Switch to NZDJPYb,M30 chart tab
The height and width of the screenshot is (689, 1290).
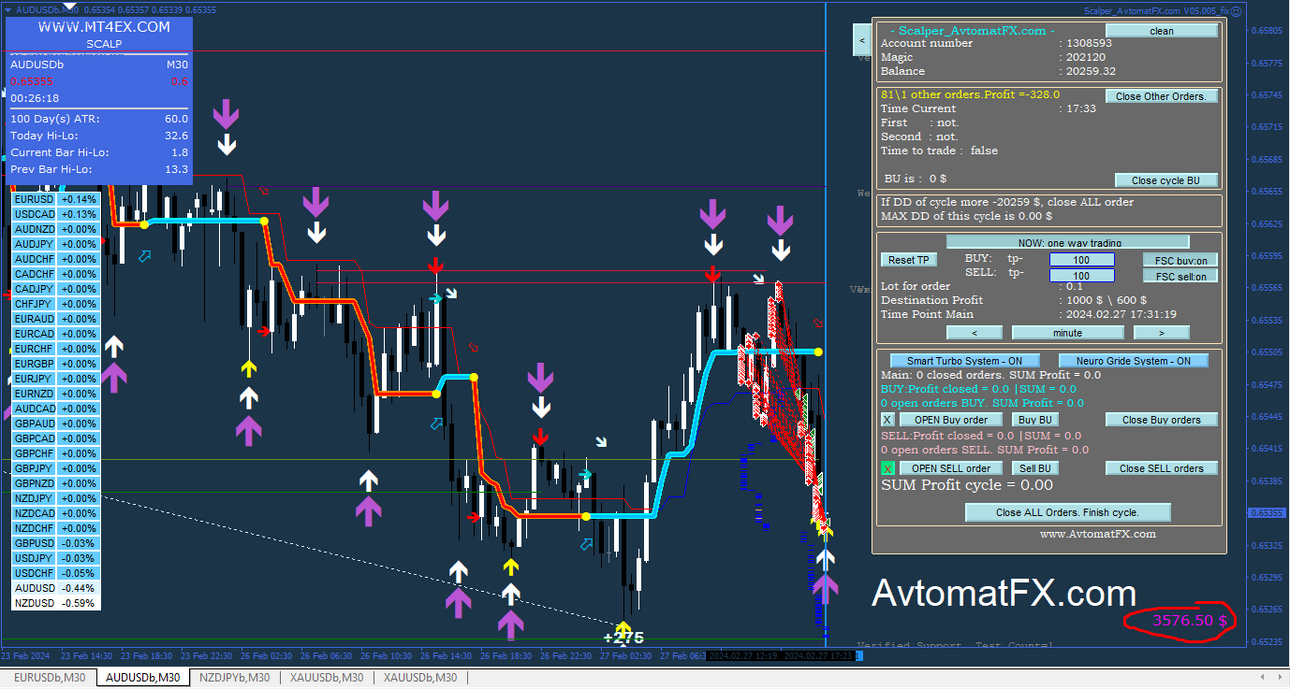tap(234, 678)
